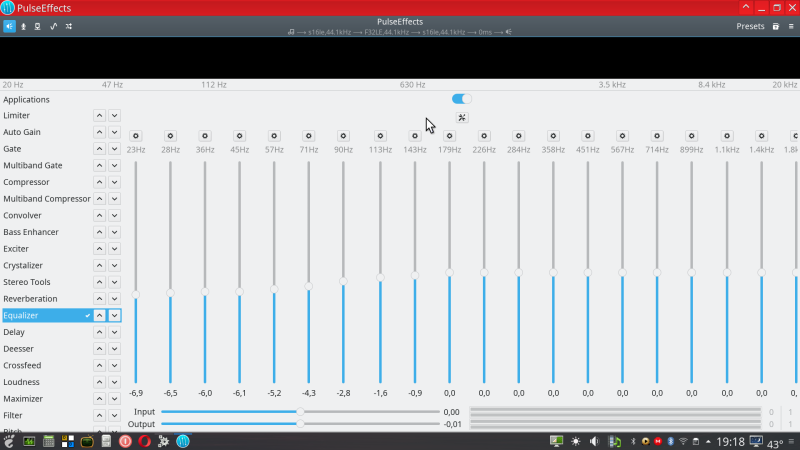This screenshot has width=800, height=450.
Task: Click the spectrum analyzer display
Action: pyautogui.click(x=400, y=58)
